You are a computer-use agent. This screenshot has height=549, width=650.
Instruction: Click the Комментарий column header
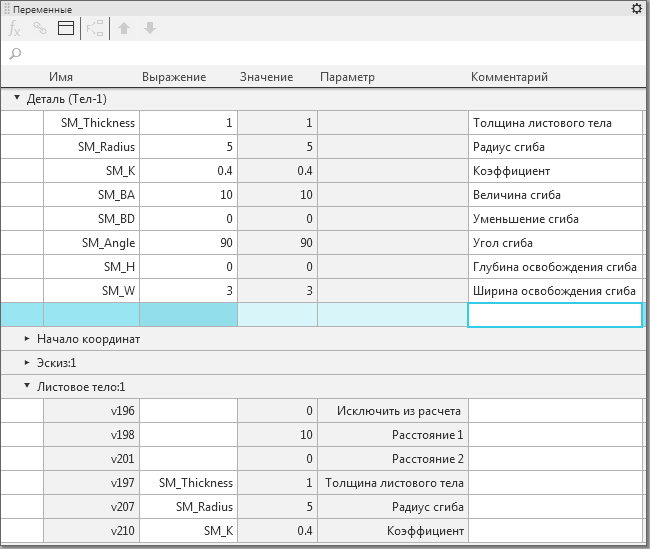tap(509, 77)
